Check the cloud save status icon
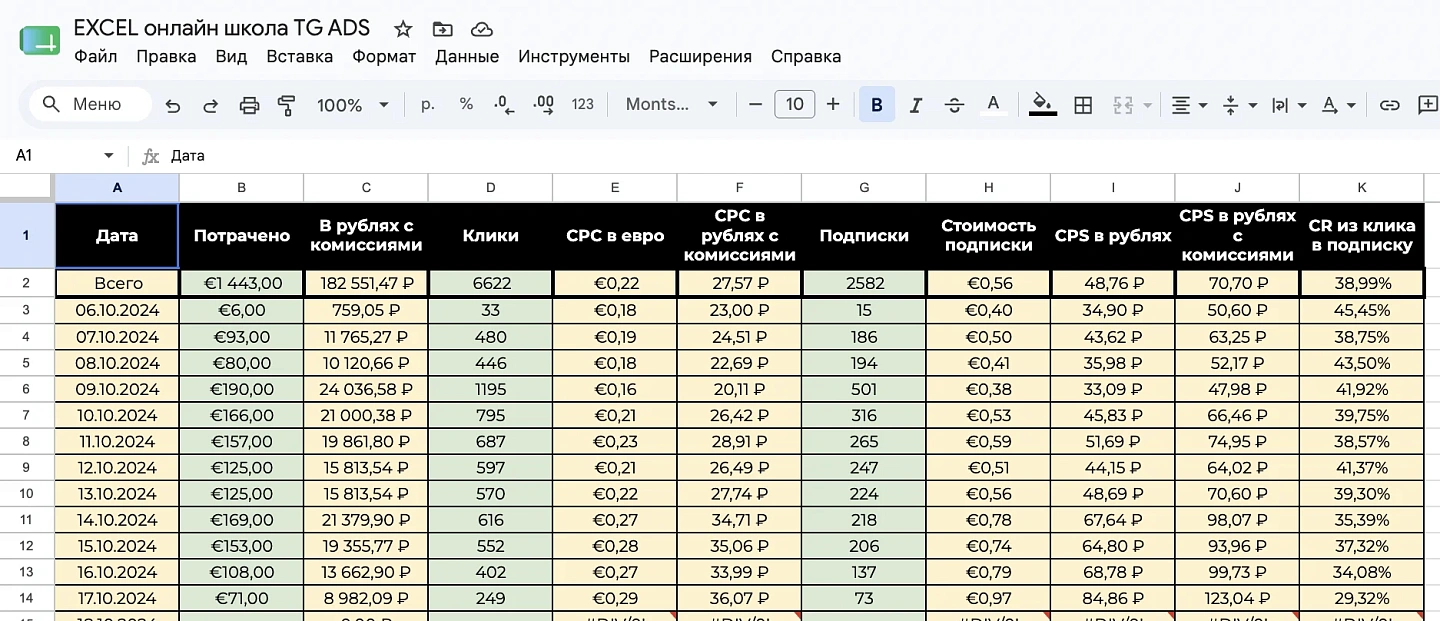 (x=482, y=29)
